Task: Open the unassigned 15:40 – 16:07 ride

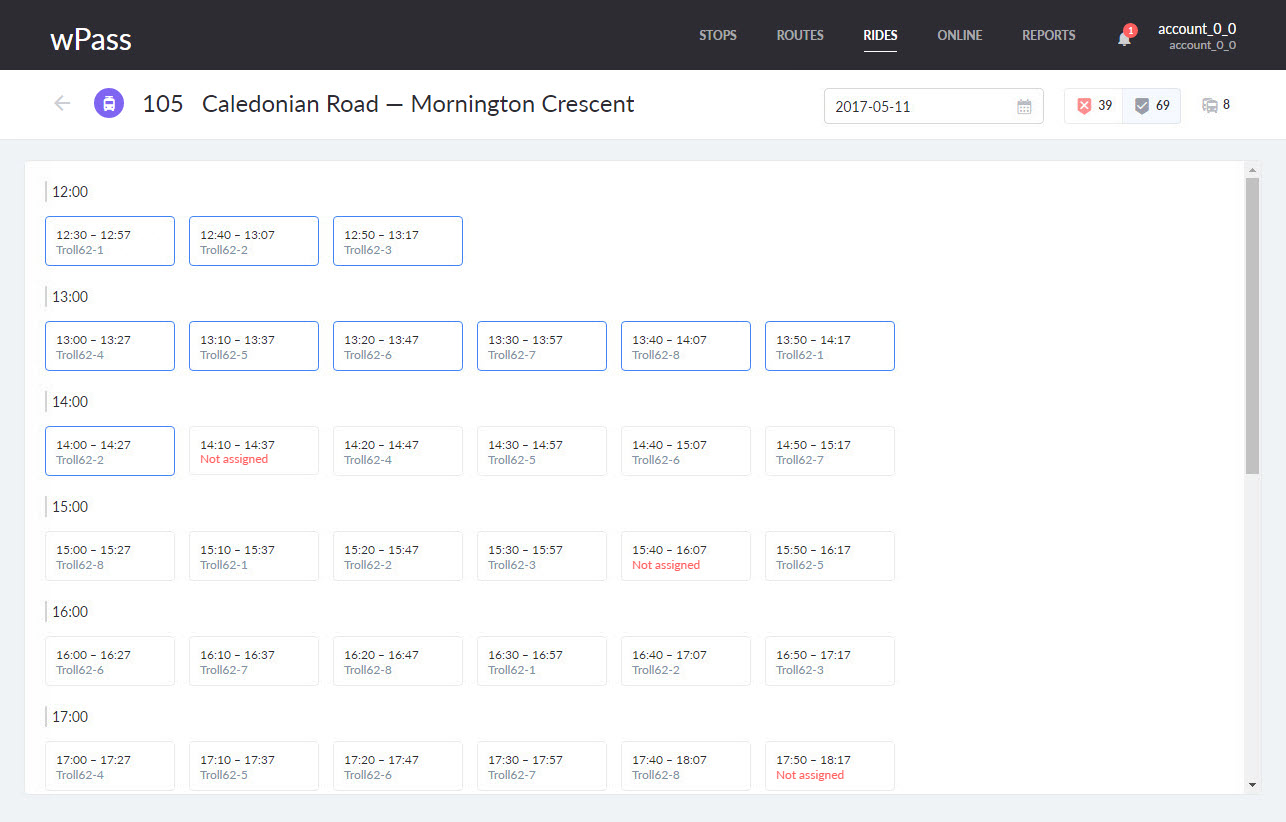Action: pos(685,556)
